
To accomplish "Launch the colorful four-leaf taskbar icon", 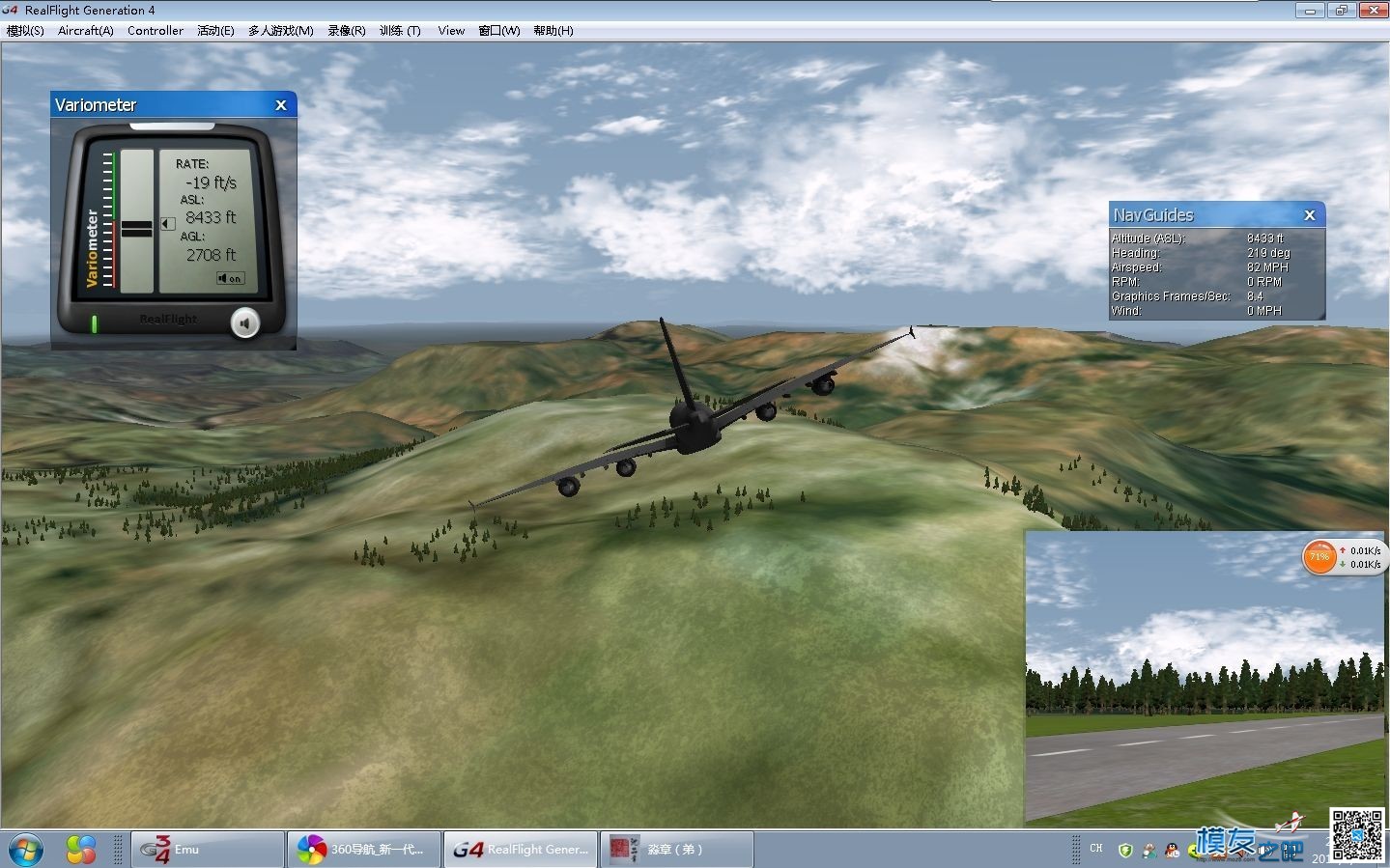I will click(81, 850).
